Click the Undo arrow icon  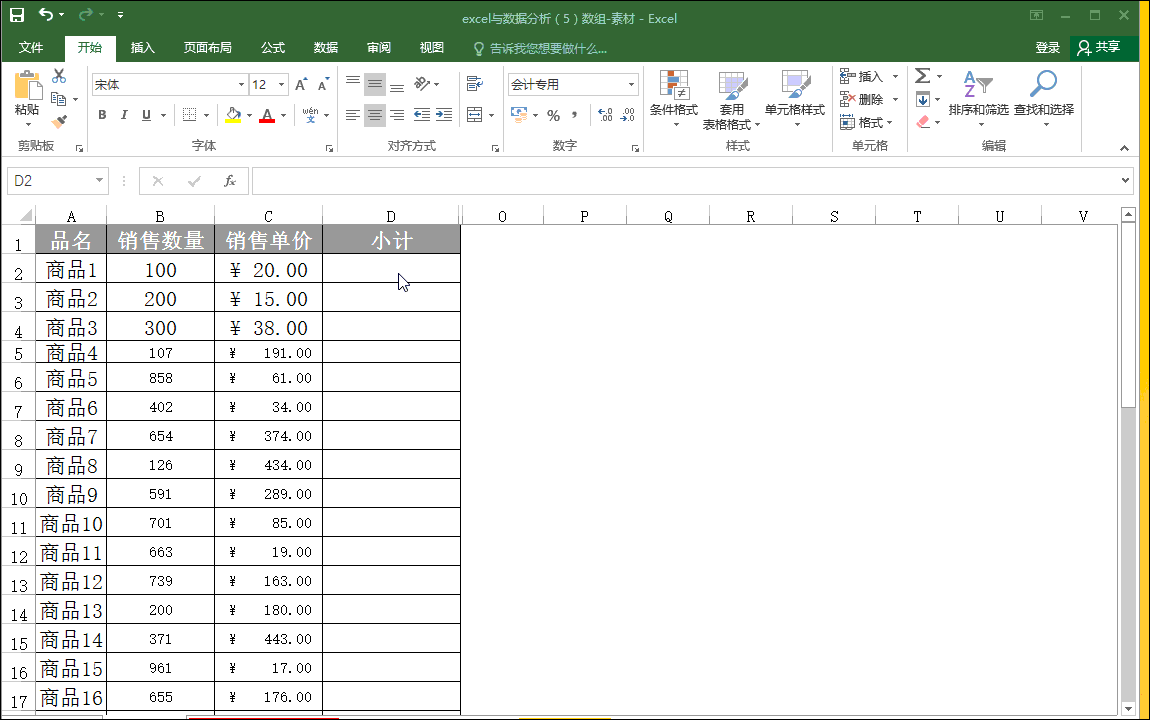[x=46, y=15]
